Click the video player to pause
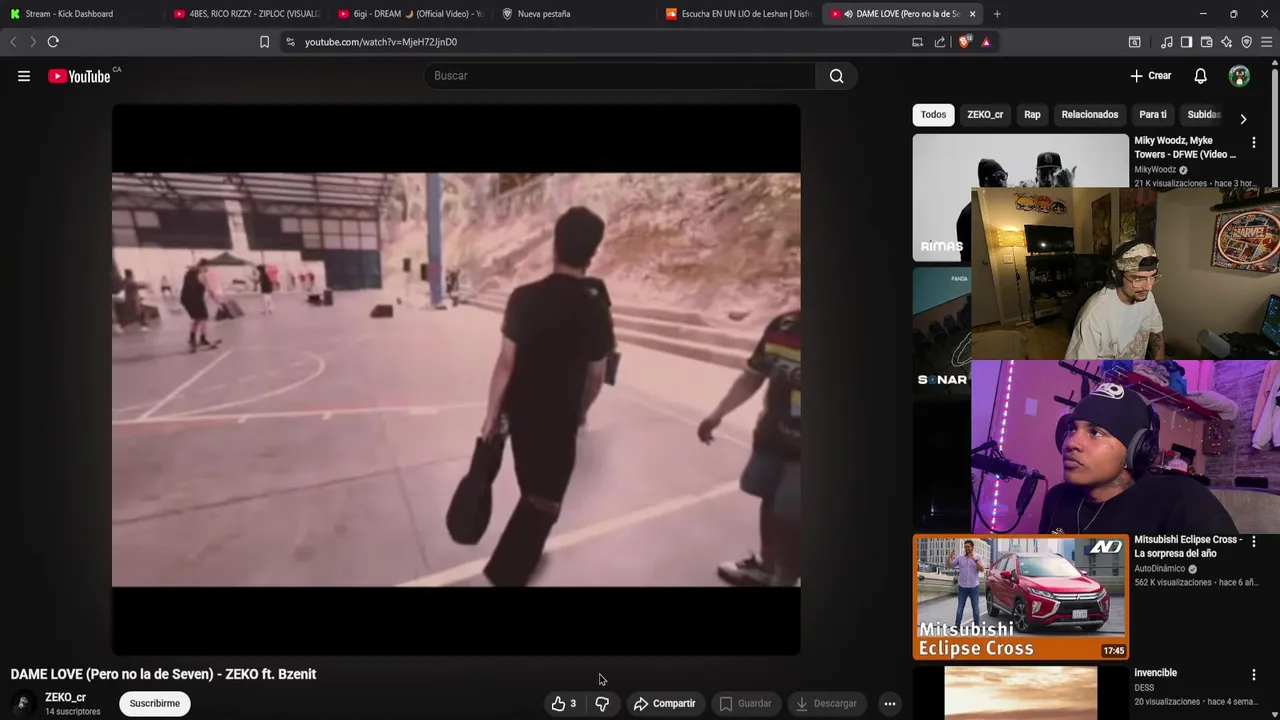1280x720 pixels. 456,380
